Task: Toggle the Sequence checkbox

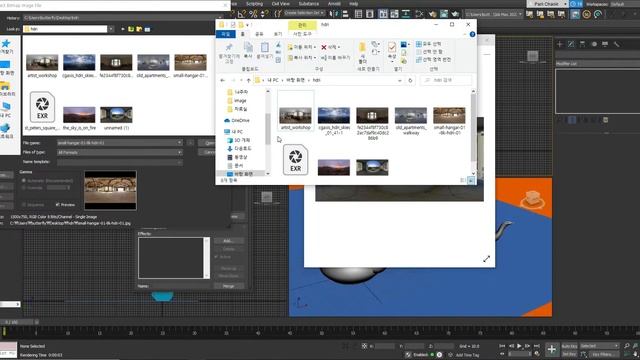Action: pos(24,204)
